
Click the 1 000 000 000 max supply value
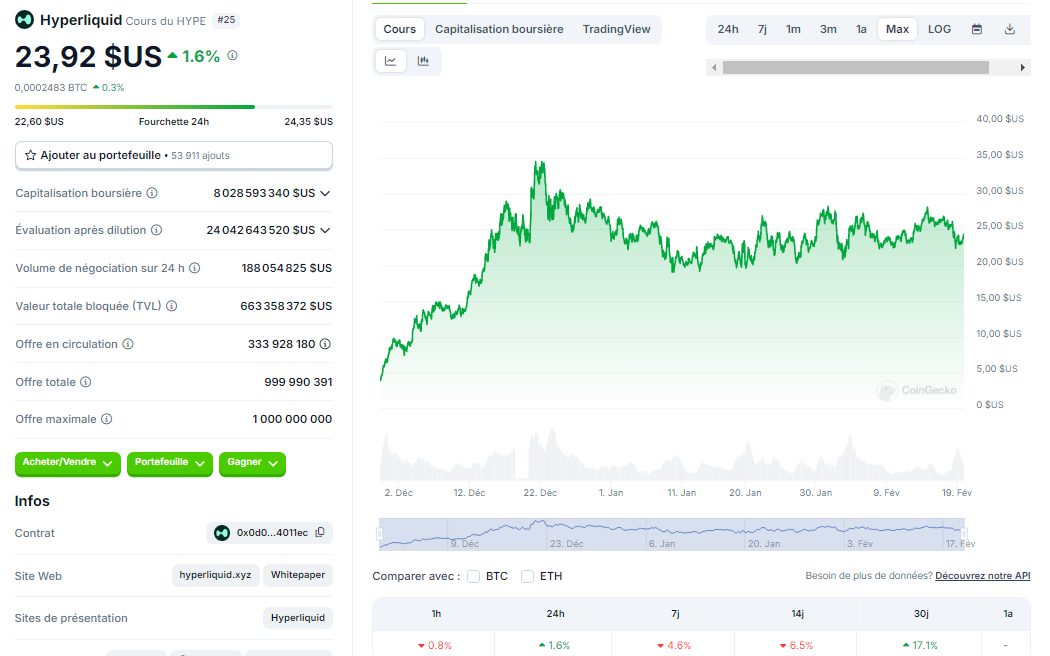pos(292,419)
